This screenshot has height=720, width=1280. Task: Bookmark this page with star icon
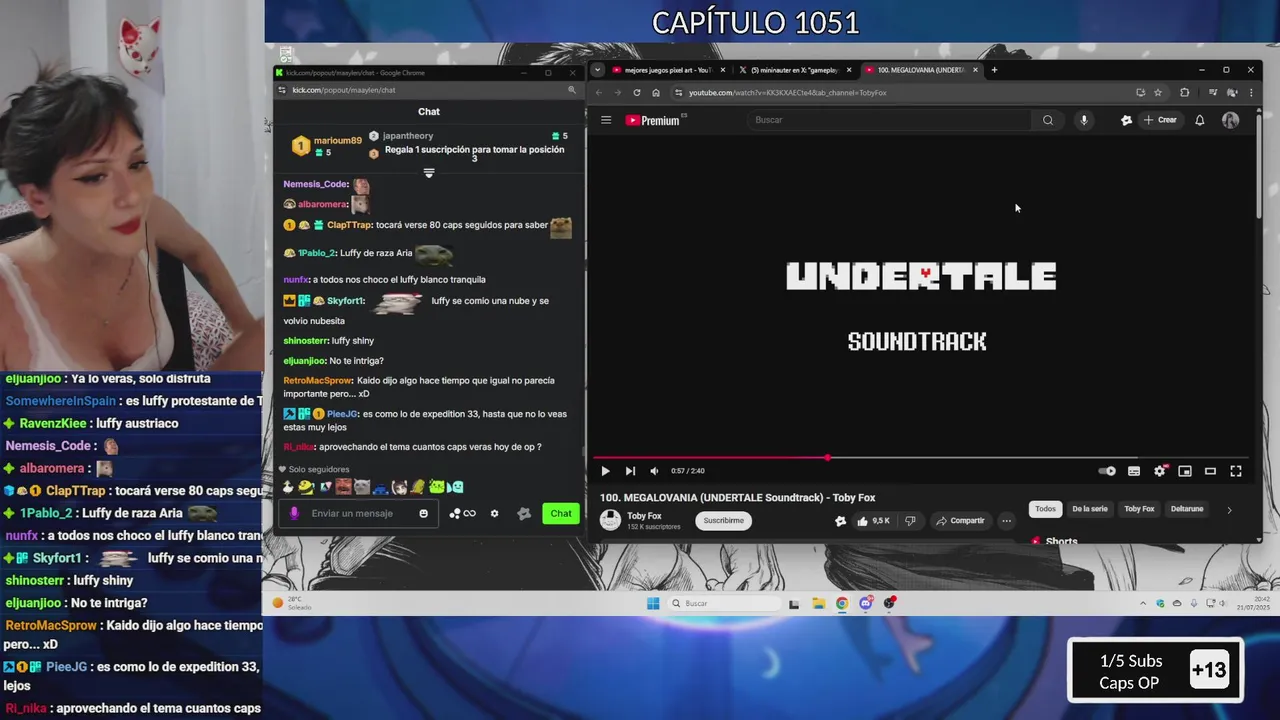point(1158,93)
